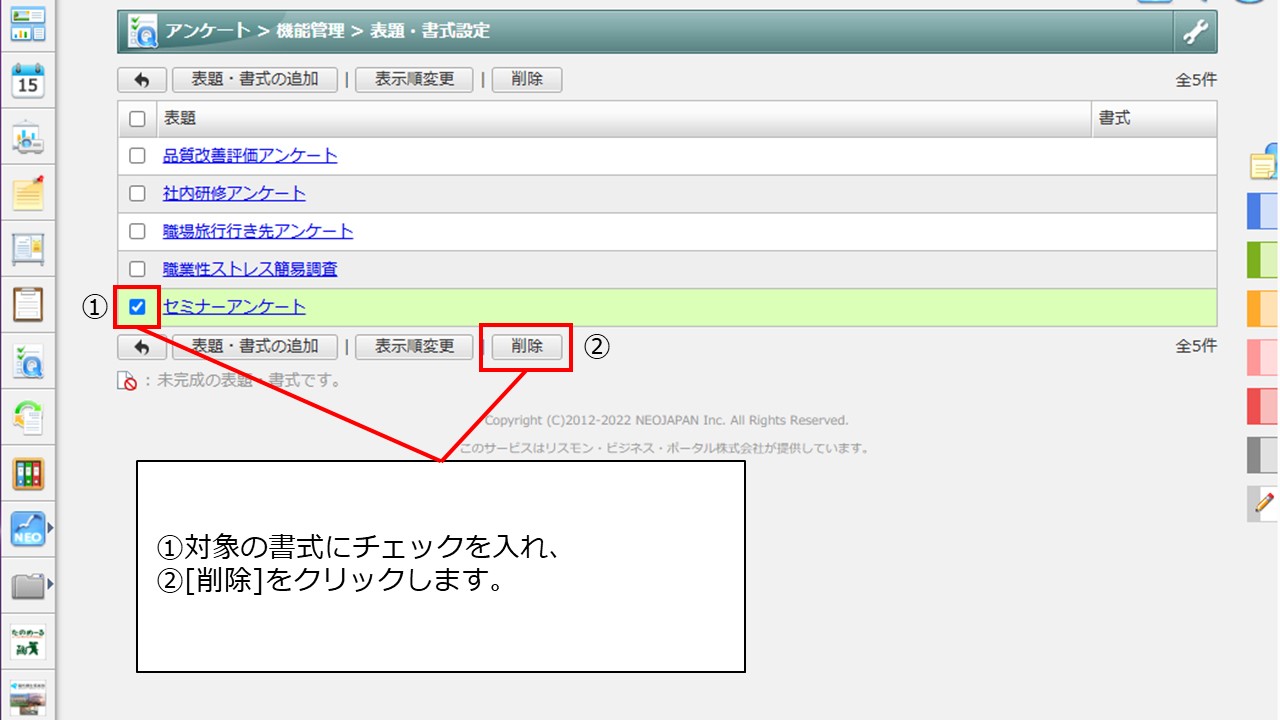Check the 職業性ストレス簡易調査 row checkbox
Image resolution: width=1280 pixels, height=720 pixels.
pos(138,270)
